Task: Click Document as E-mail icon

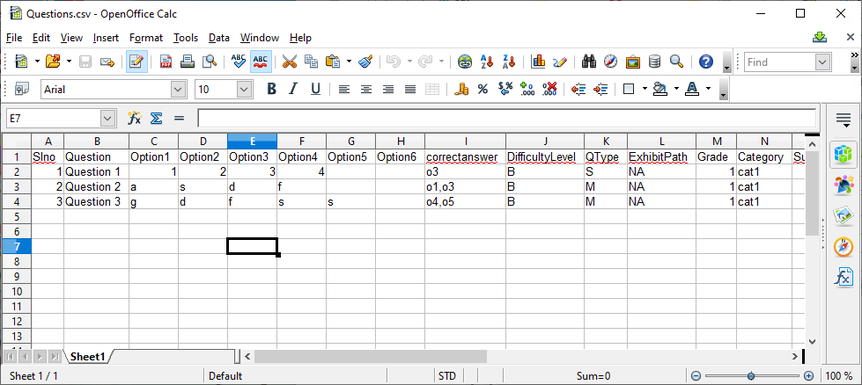Action: point(107,62)
